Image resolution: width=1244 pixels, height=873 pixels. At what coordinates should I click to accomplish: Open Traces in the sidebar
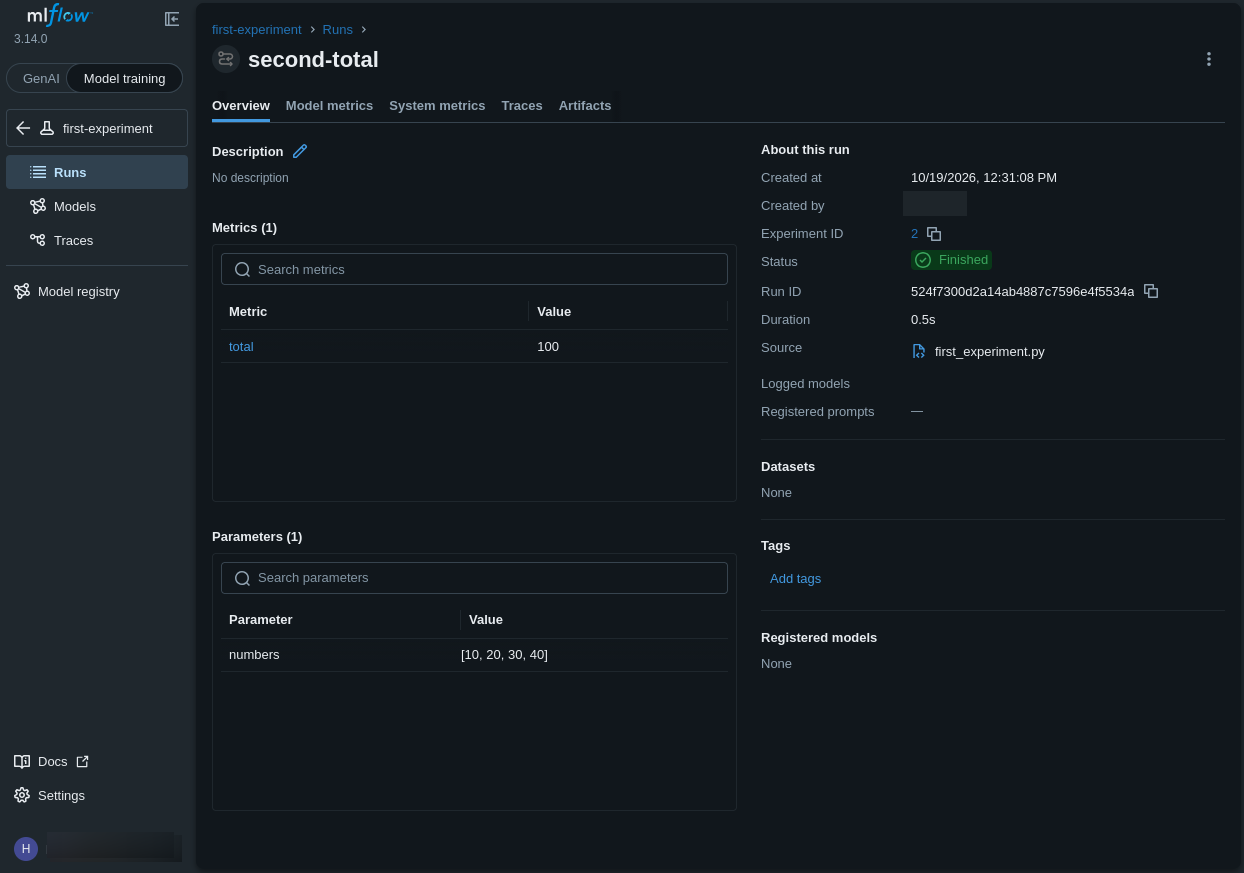tap(97, 240)
